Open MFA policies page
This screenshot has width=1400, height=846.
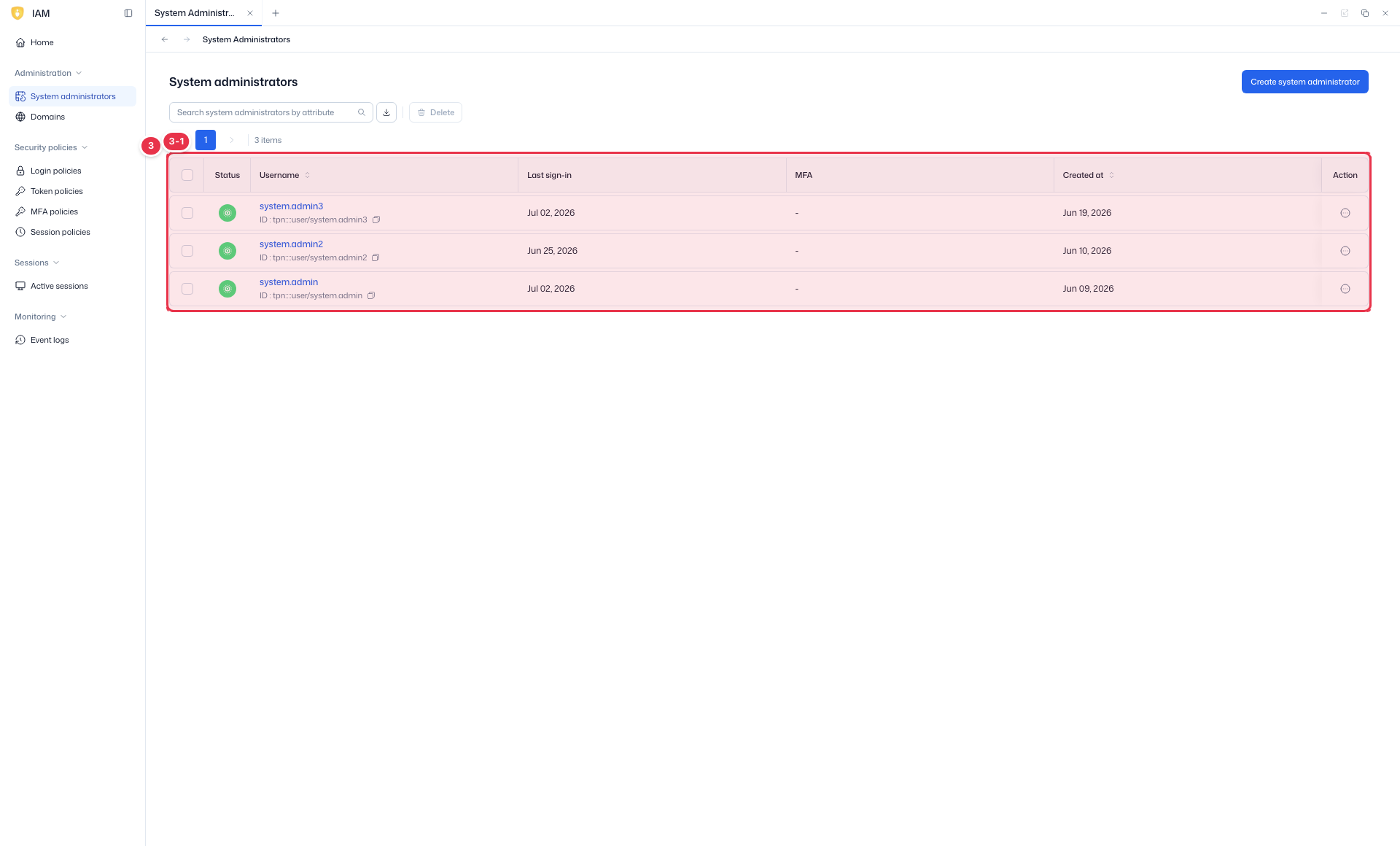click(72, 211)
